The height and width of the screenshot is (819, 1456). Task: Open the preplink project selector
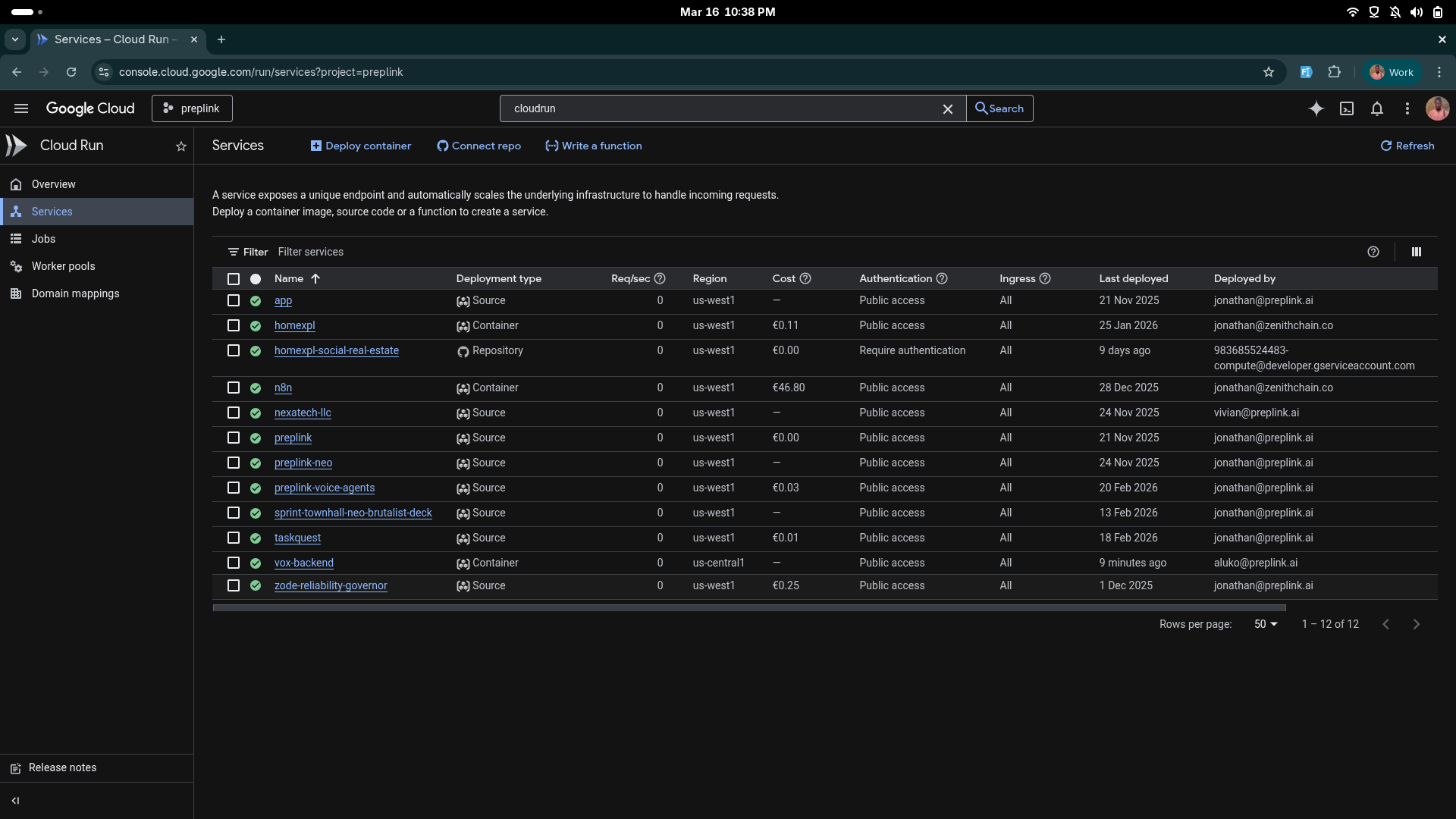pyautogui.click(x=192, y=108)
